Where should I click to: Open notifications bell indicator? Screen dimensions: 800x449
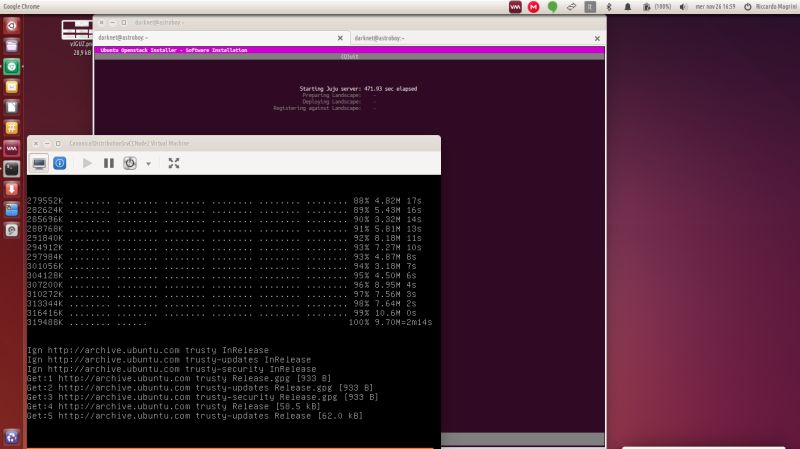tap(628, 7)
